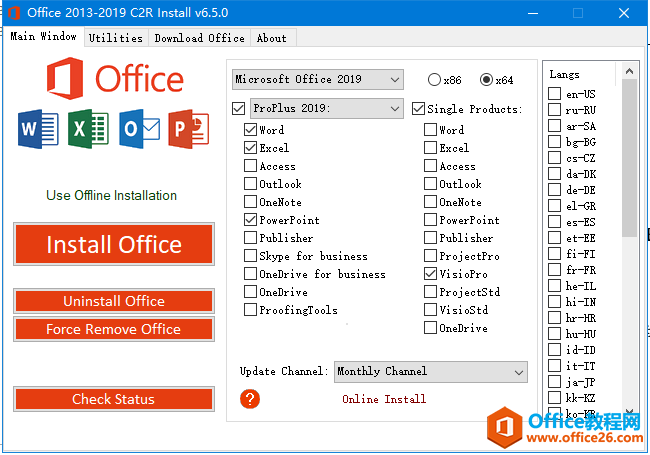This screenshot has width=650, height=455.
Task: Click the Install Office button
Action: click(114, 245)
